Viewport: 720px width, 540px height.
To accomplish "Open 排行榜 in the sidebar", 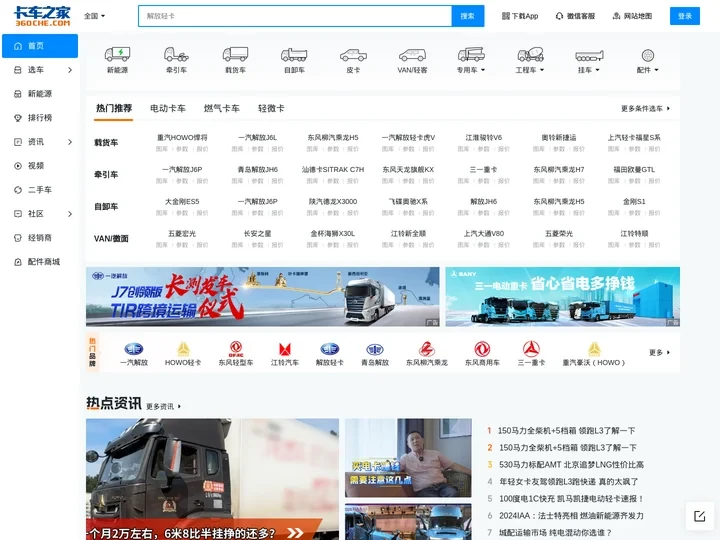I will click(40, 118).
